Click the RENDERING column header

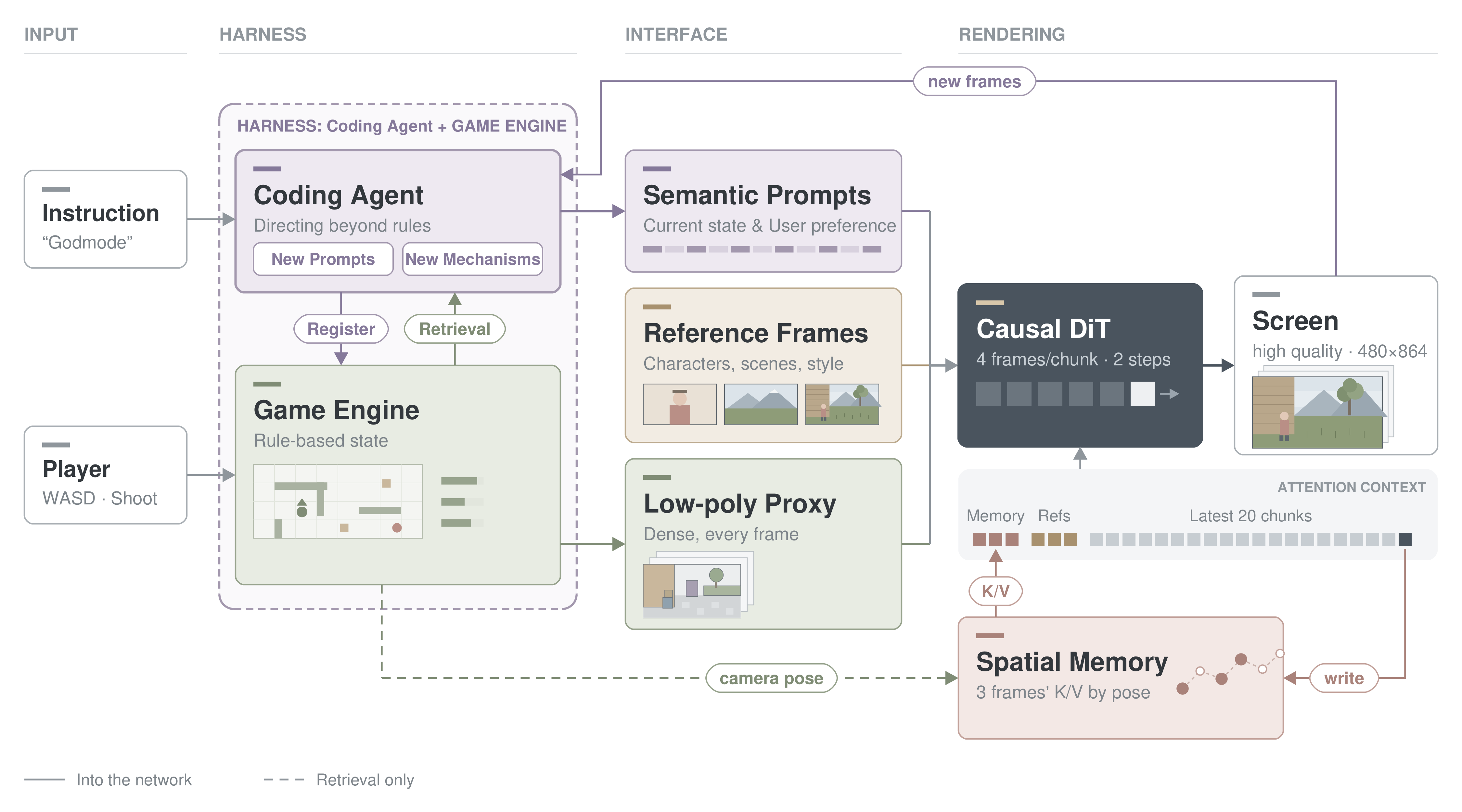1011,35
